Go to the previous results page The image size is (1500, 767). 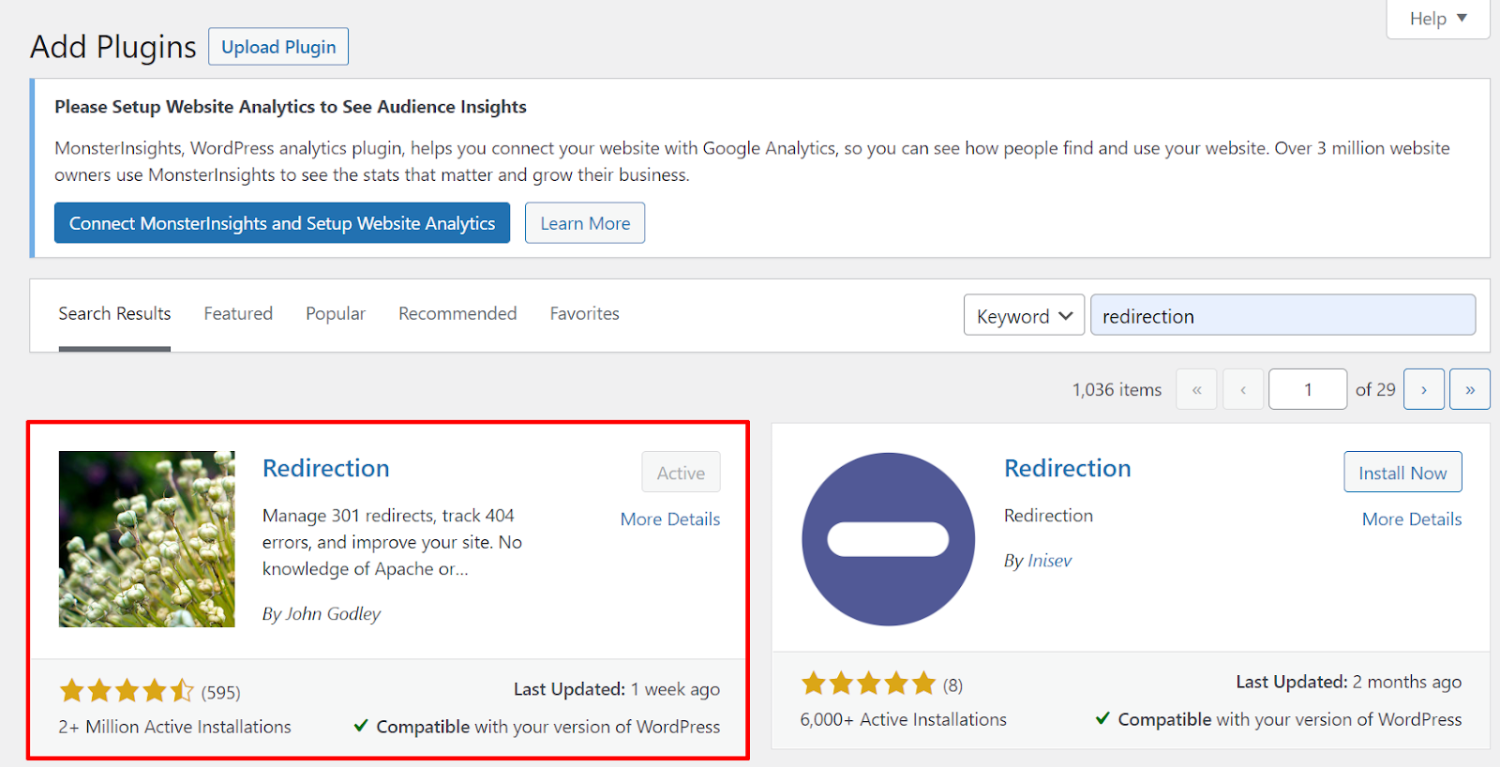[1243, 390]
